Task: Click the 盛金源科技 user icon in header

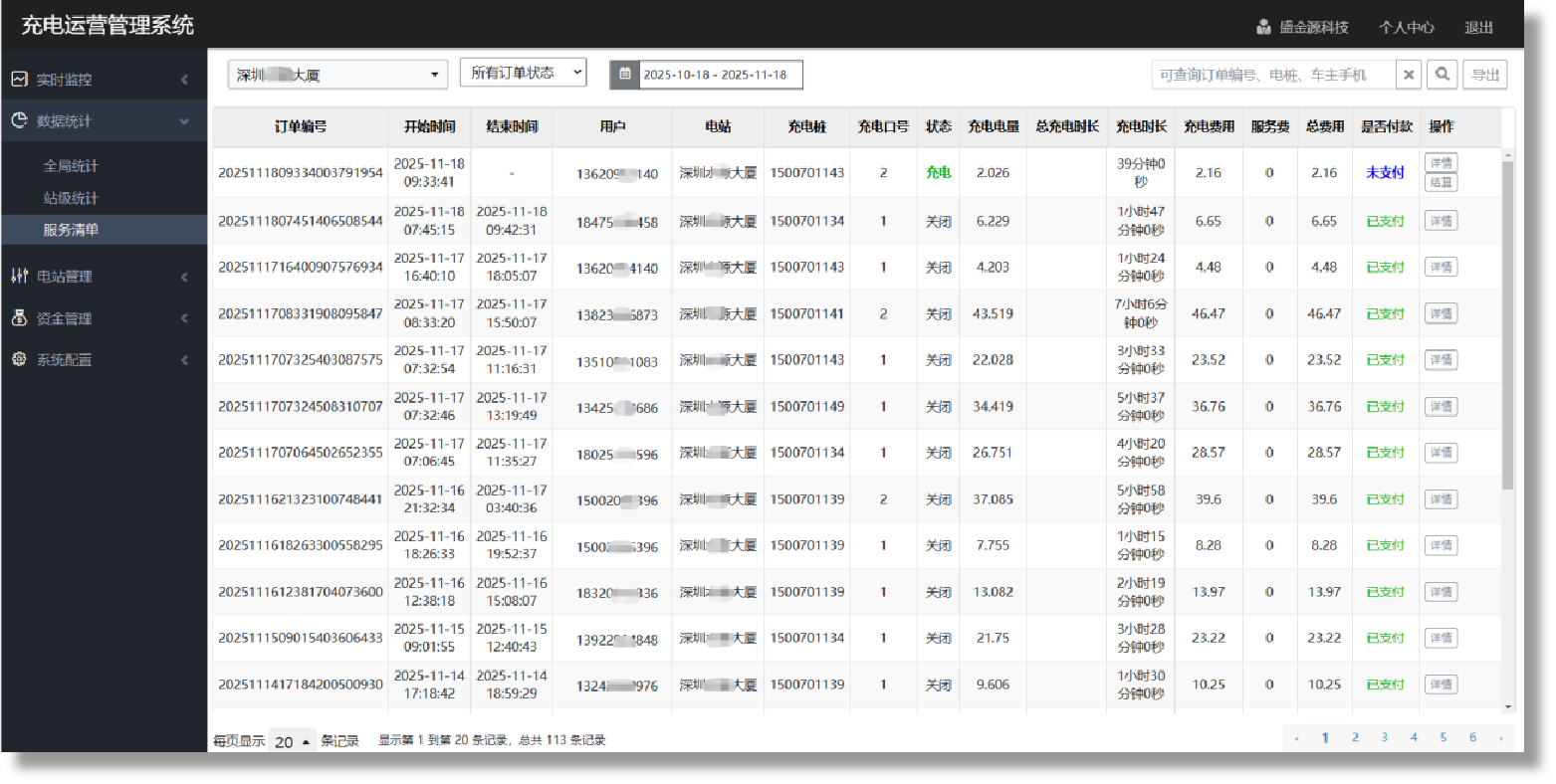Action: (x=1263, y=27)
